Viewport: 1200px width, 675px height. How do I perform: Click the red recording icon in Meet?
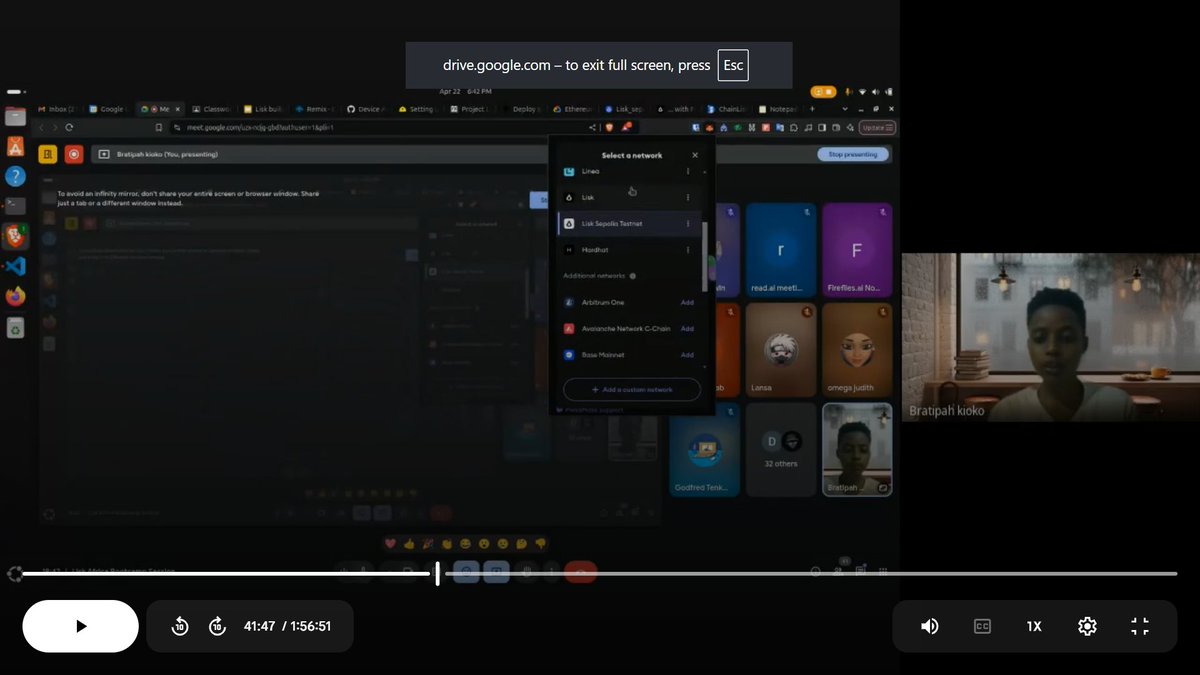click(x=74, y=154)
